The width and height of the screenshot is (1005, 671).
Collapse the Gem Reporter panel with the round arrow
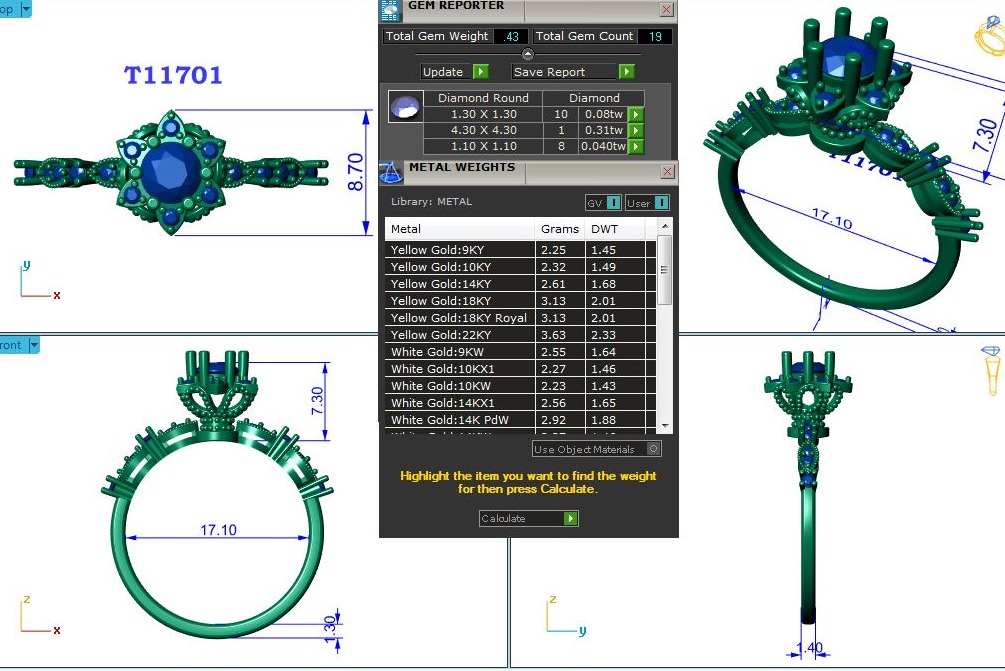[528, 54]
